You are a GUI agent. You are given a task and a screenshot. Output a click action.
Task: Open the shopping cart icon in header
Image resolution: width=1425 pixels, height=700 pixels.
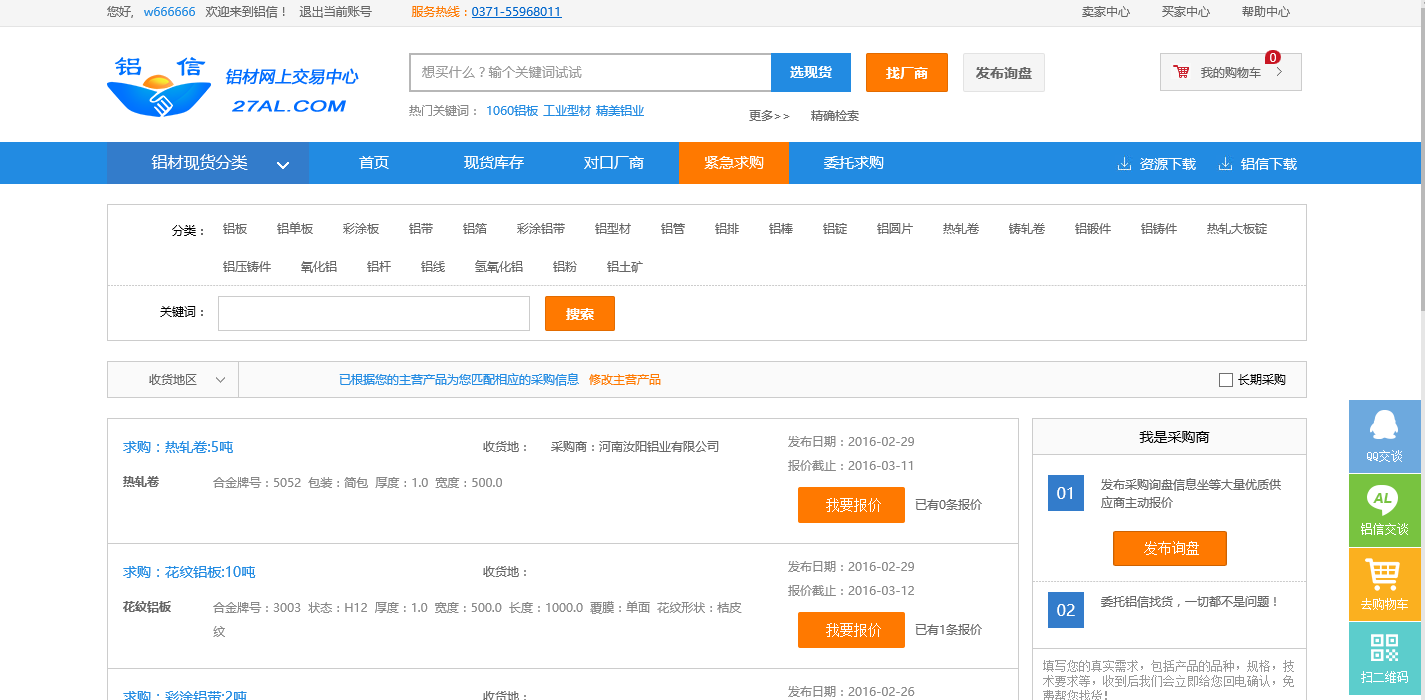[1182, 72]
